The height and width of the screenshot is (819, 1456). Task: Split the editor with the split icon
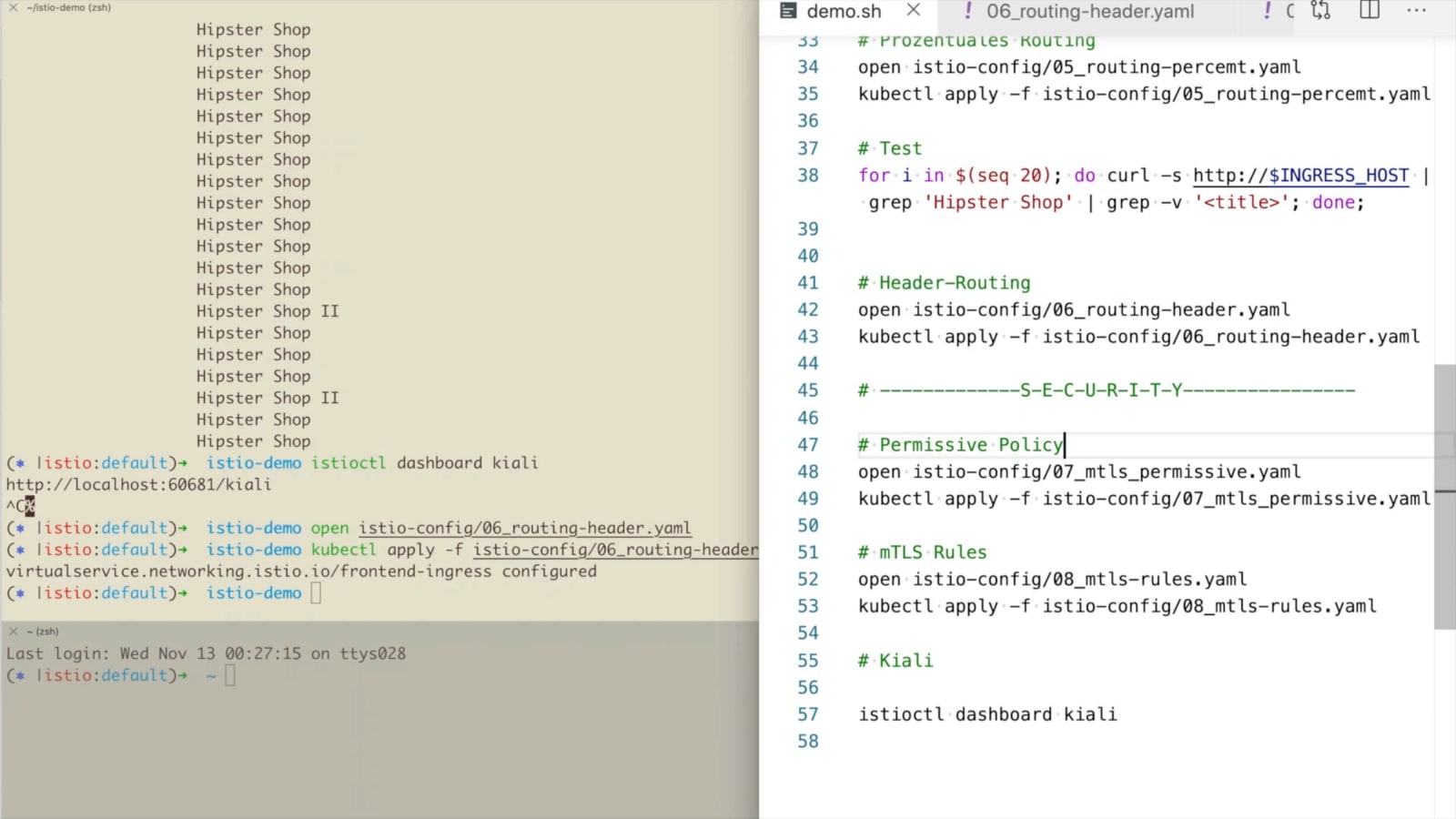(x=1370, y=10)
